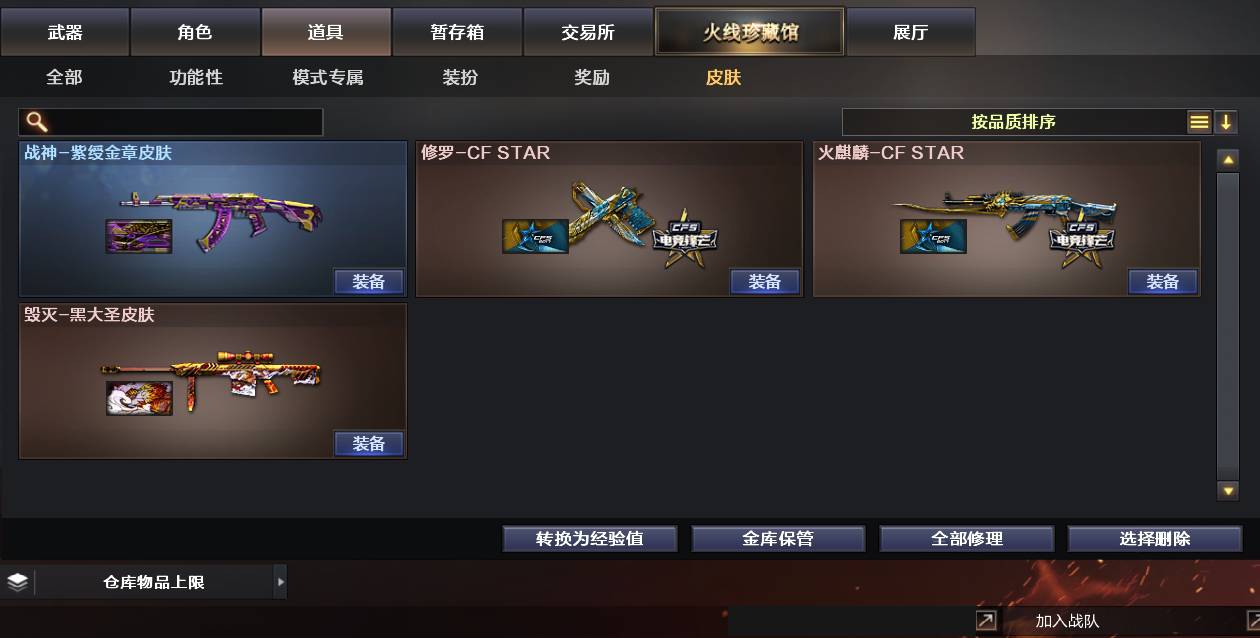
Task: Toggle the sort direction arrow icon
Action: coord(1226,122)
